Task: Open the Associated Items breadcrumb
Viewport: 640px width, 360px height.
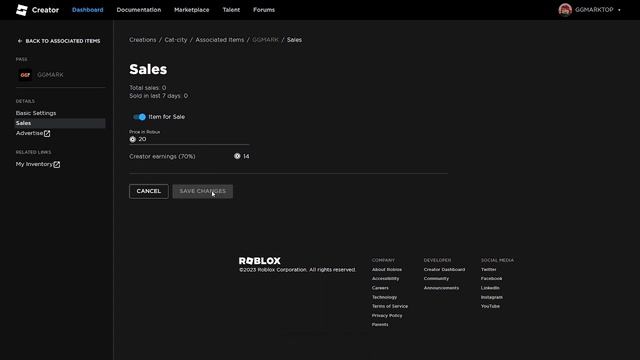Action: [220, 40]
